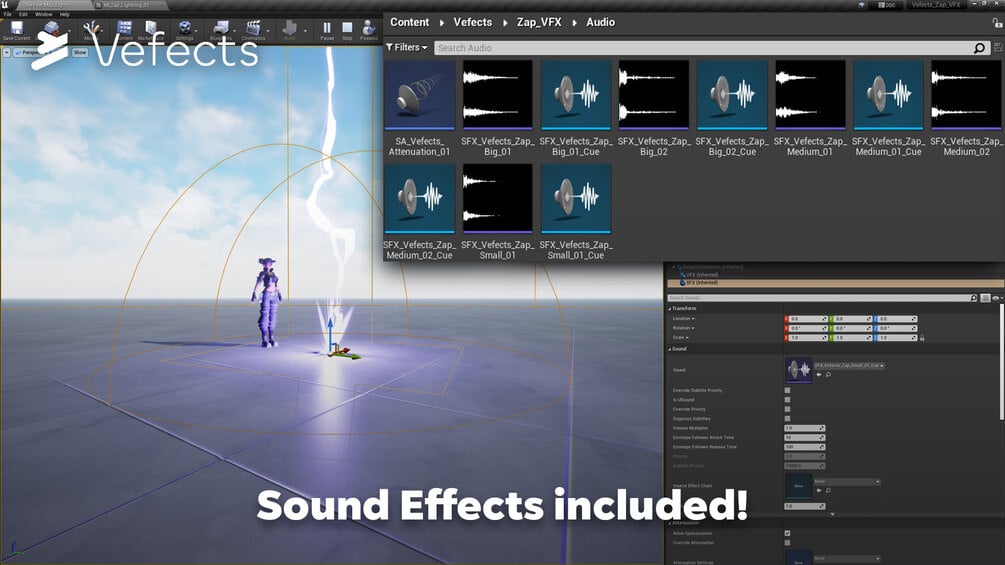The width and height of the screenshot is (1005, 565).
Task: Click the Location X value field
Action: pyautogui.click(x=806, y=318)
